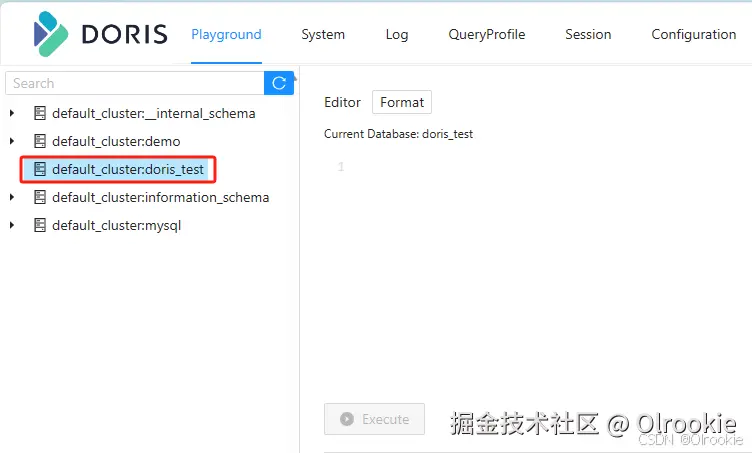752x453 pixels.
Task: Expand the default_cluster:mysql tree node
Action: coord(12,225)
